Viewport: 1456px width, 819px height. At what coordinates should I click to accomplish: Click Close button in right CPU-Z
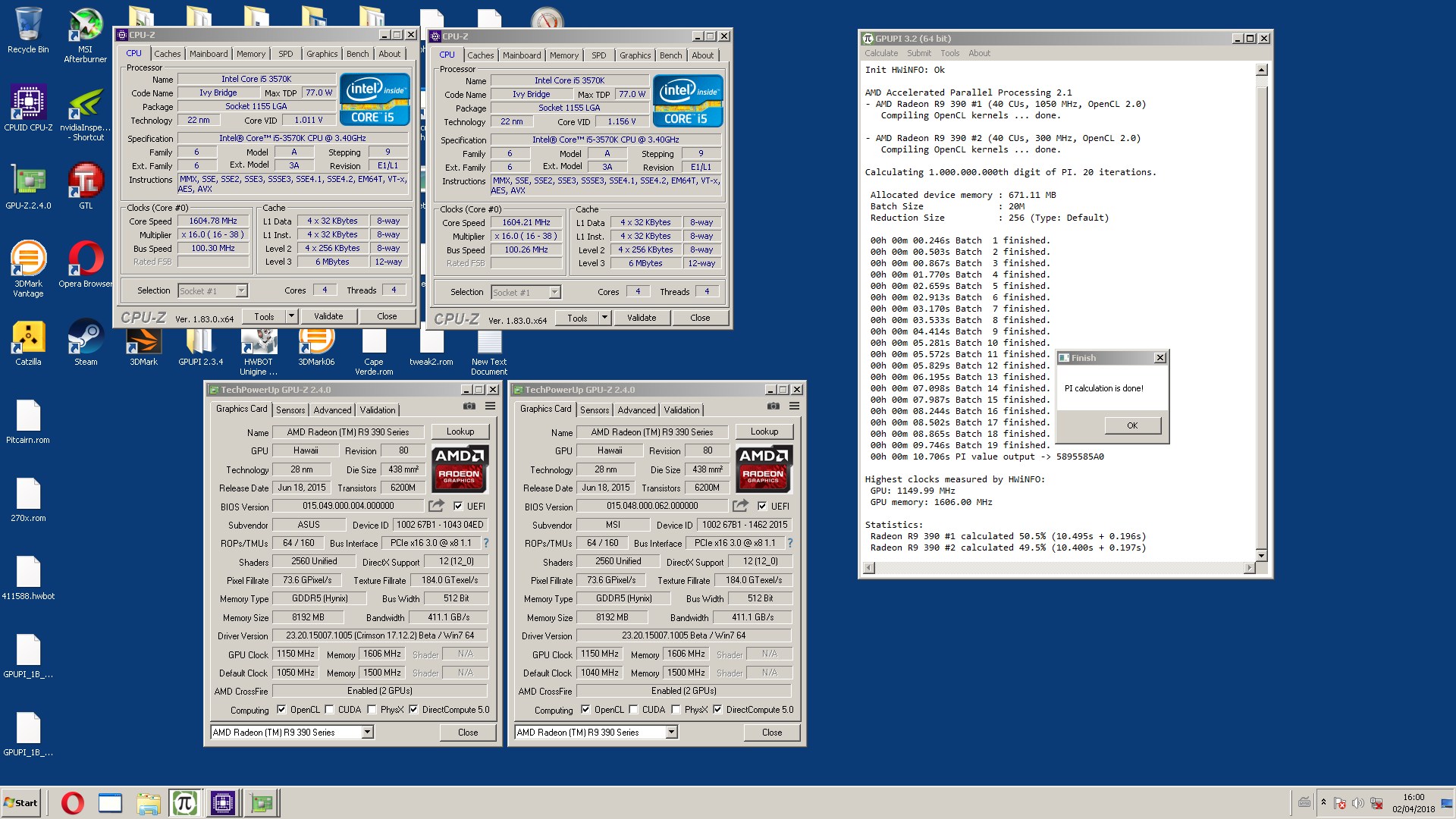point(700,318)
